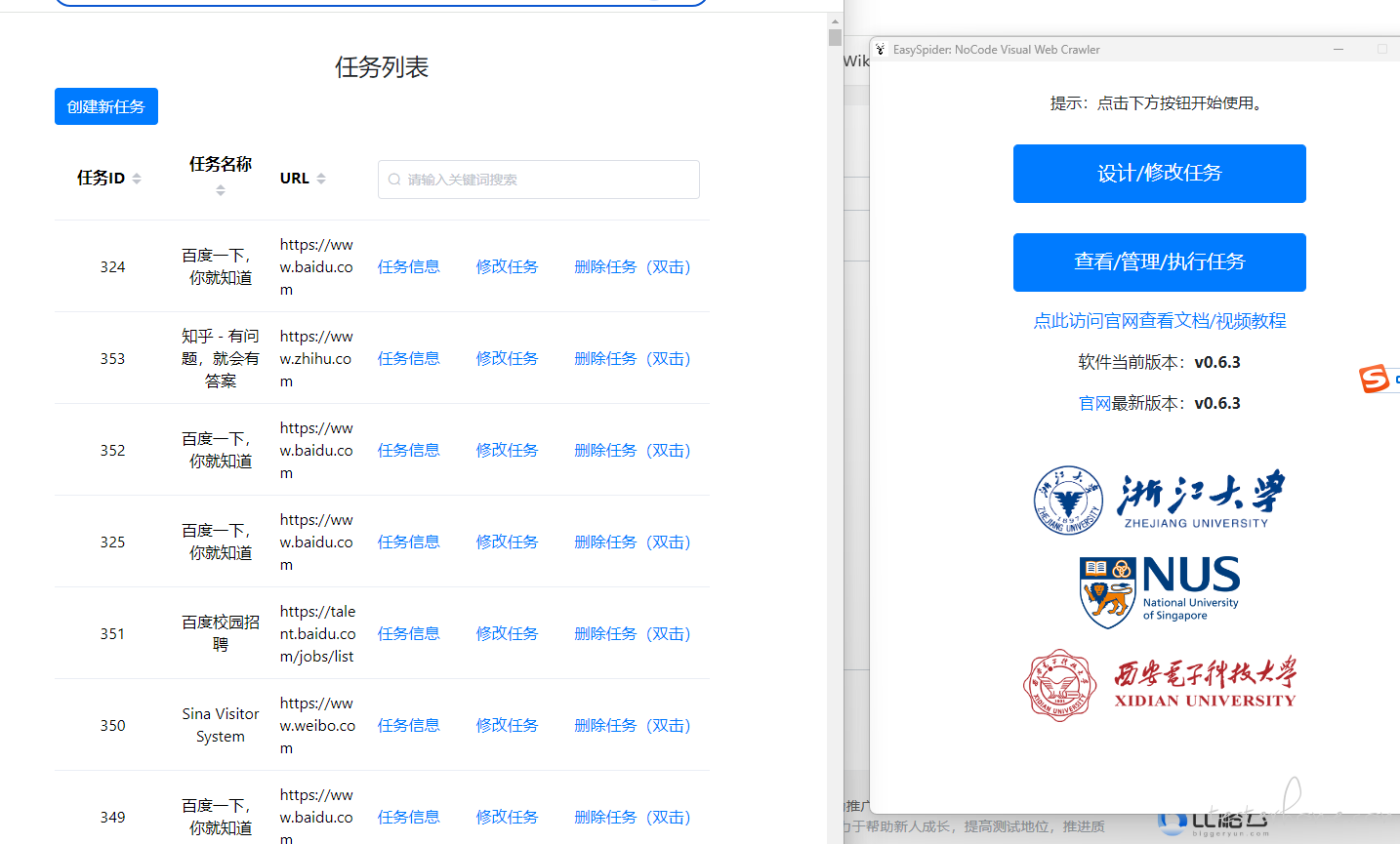
Task: Click URL cell https://www.zhihu.com
Action: [x=316, y=358]
